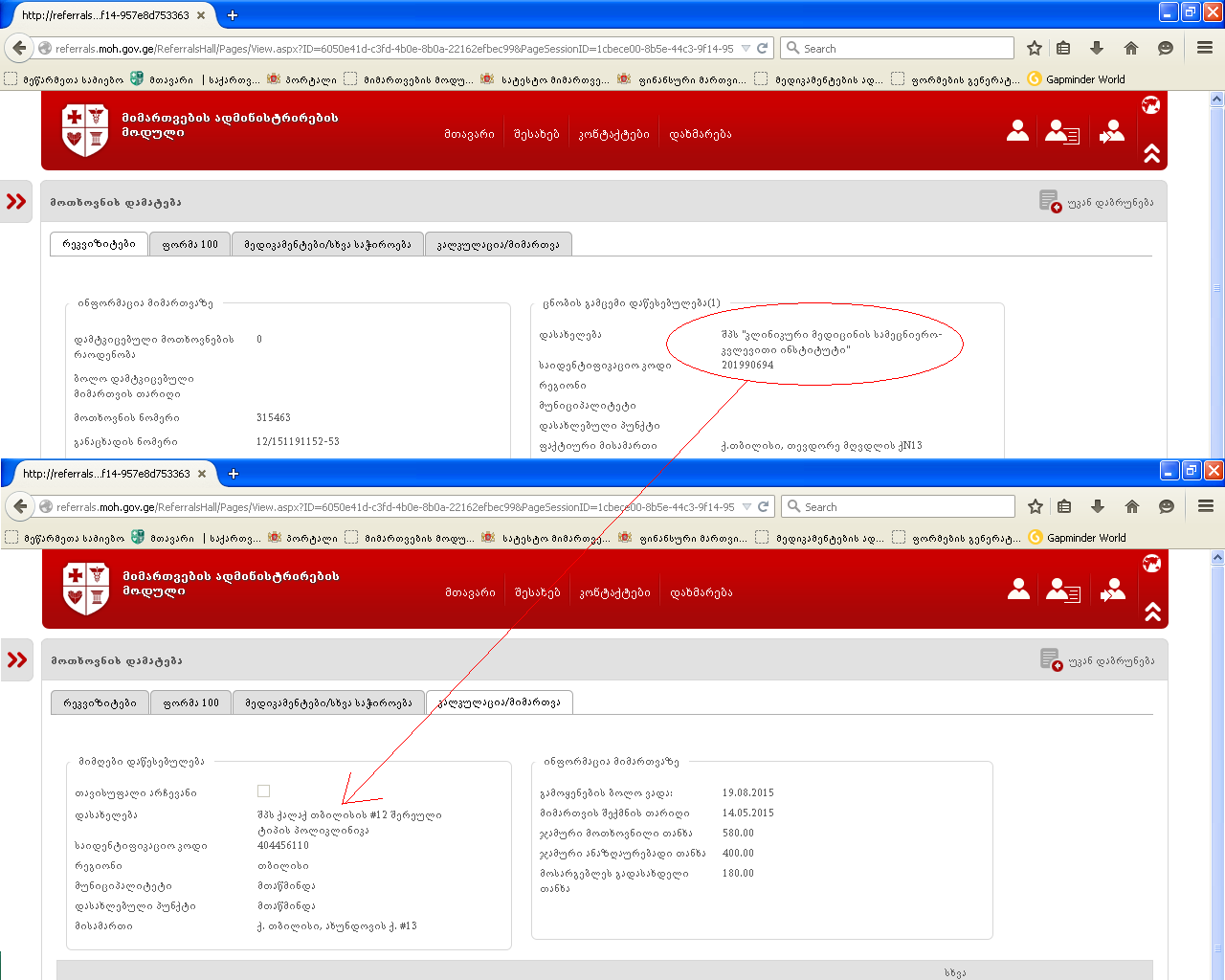Open URL history dropdown arrow in upper address bar
Viewport: 1225px width, 980px height.
click(746, 48)
